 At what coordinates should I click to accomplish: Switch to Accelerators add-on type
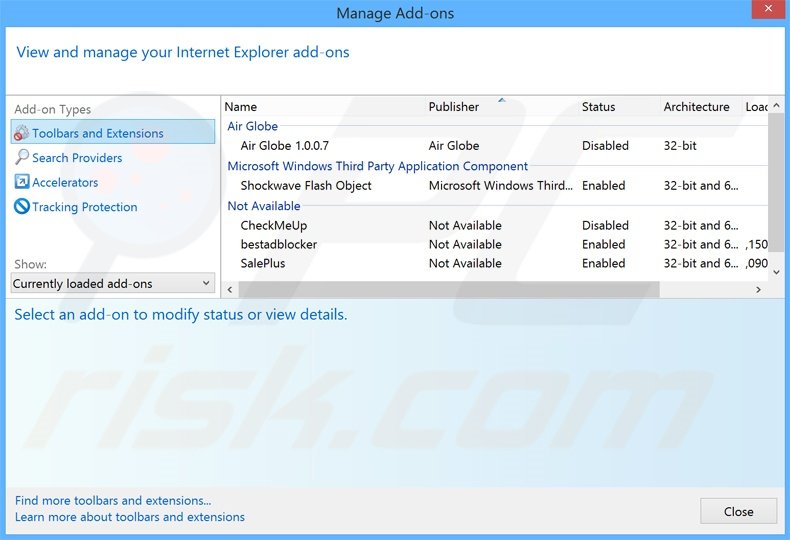65,182
